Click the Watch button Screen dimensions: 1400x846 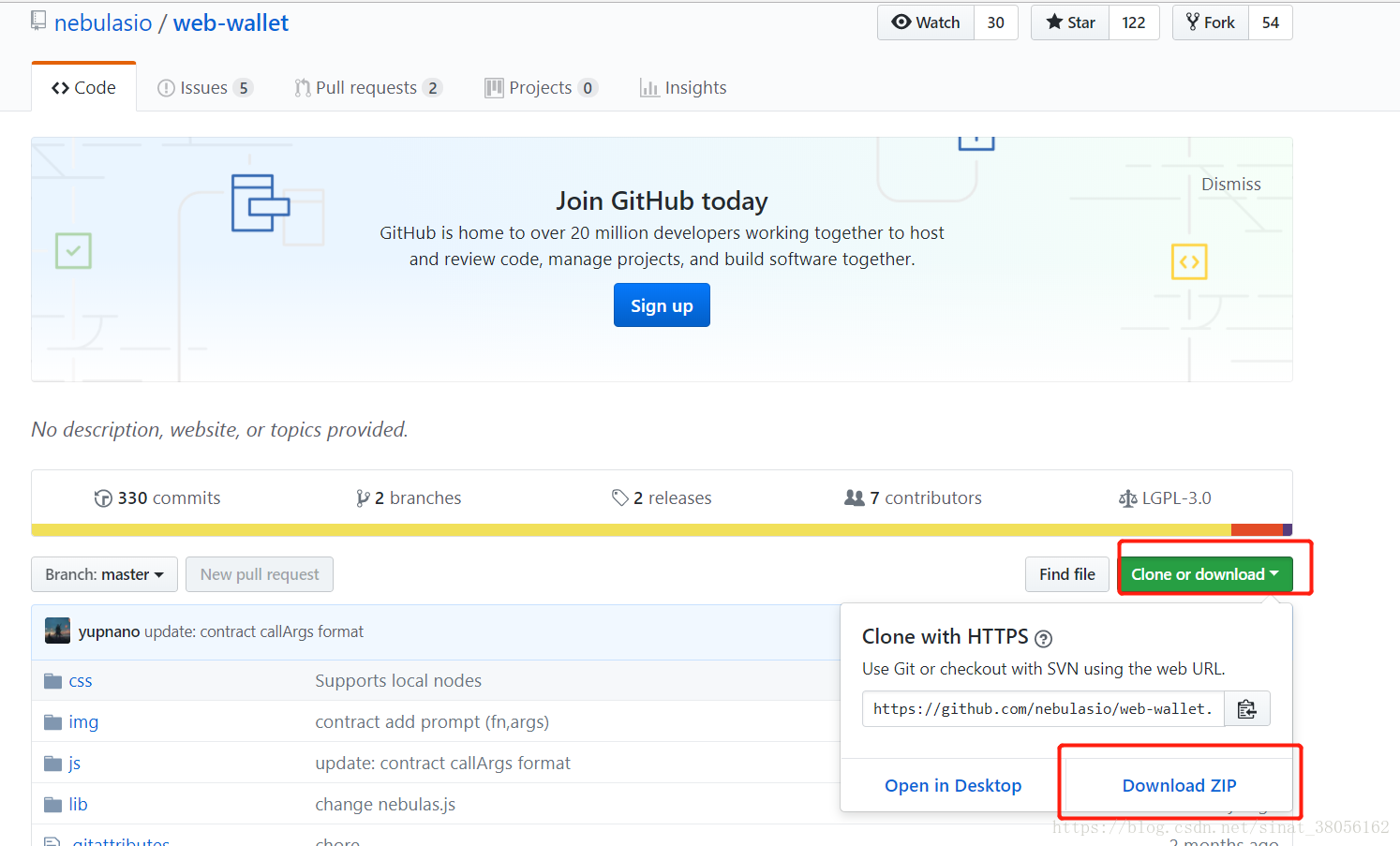(x=926, y=22)
